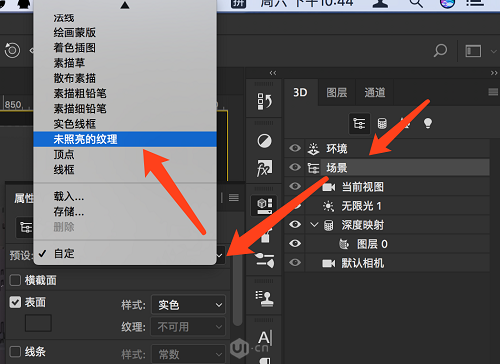
Task: Toggle visibility of 场景
Action: point(295,167)
